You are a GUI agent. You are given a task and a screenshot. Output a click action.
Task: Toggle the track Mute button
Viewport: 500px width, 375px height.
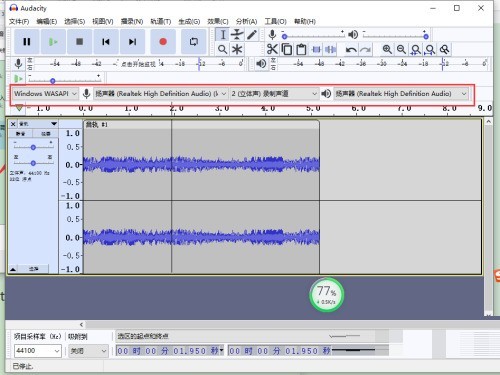coord(21,134)
